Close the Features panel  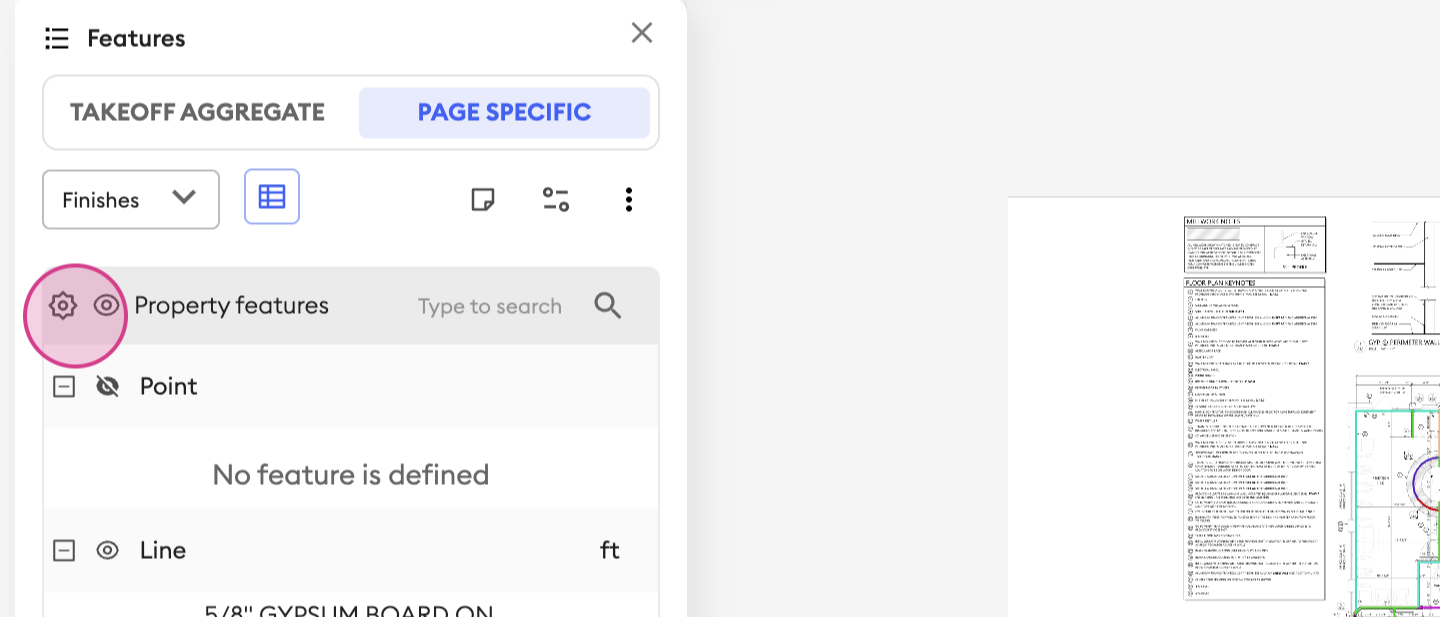pos(642,33)
